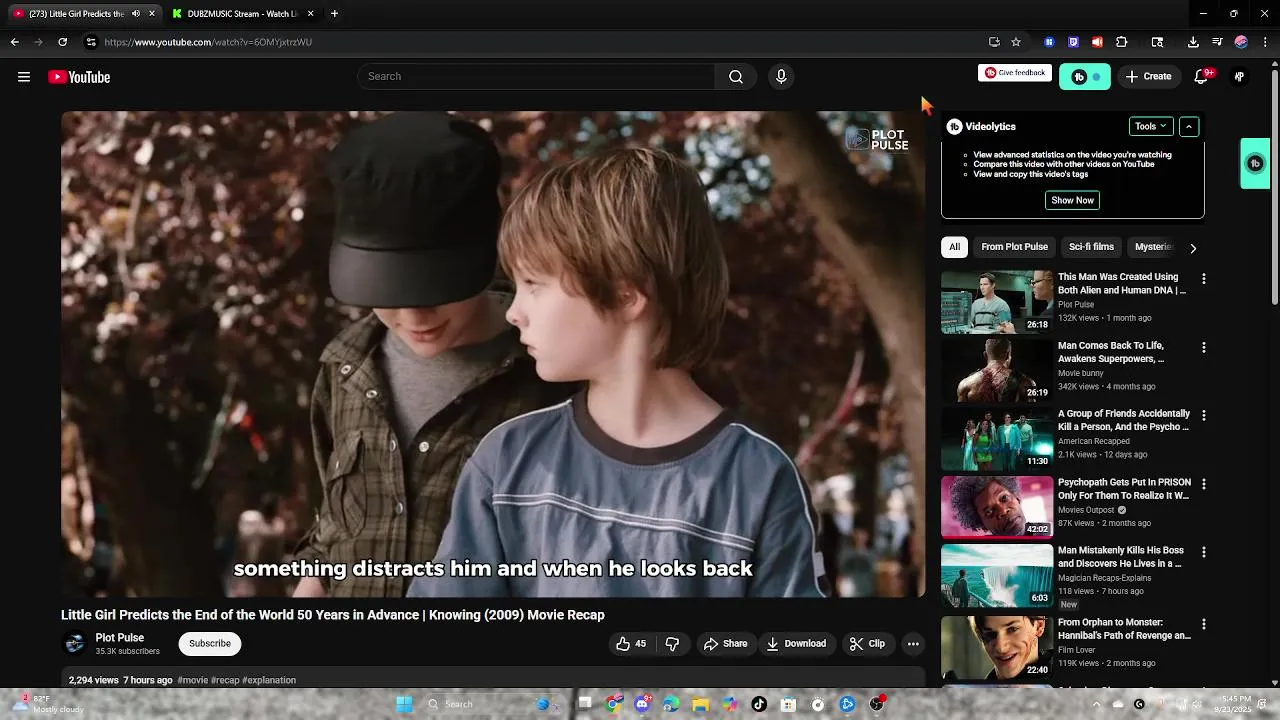
Task: Click the Plot Pulse channel avatar
Action: [74, 644]
